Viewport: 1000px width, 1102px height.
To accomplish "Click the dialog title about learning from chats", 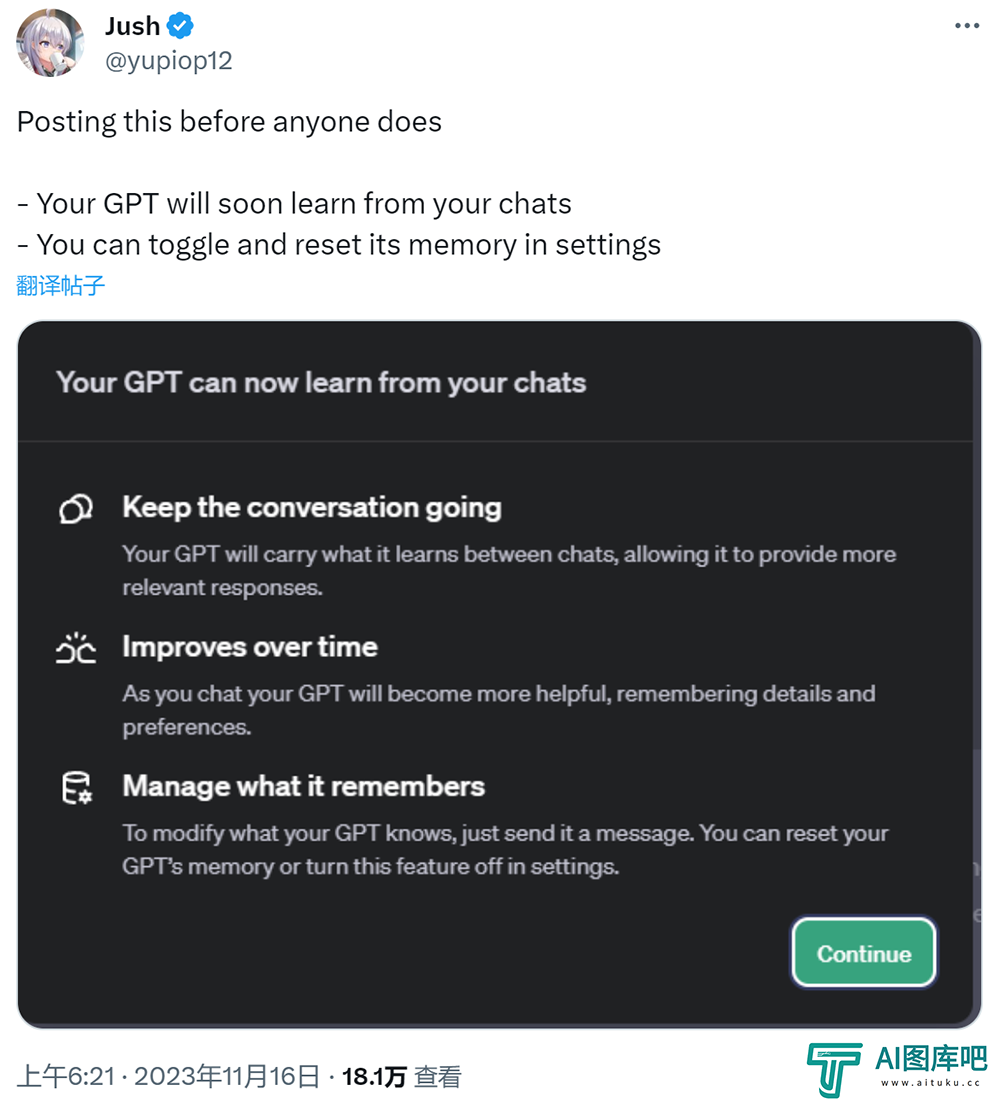I will point(321,383).
